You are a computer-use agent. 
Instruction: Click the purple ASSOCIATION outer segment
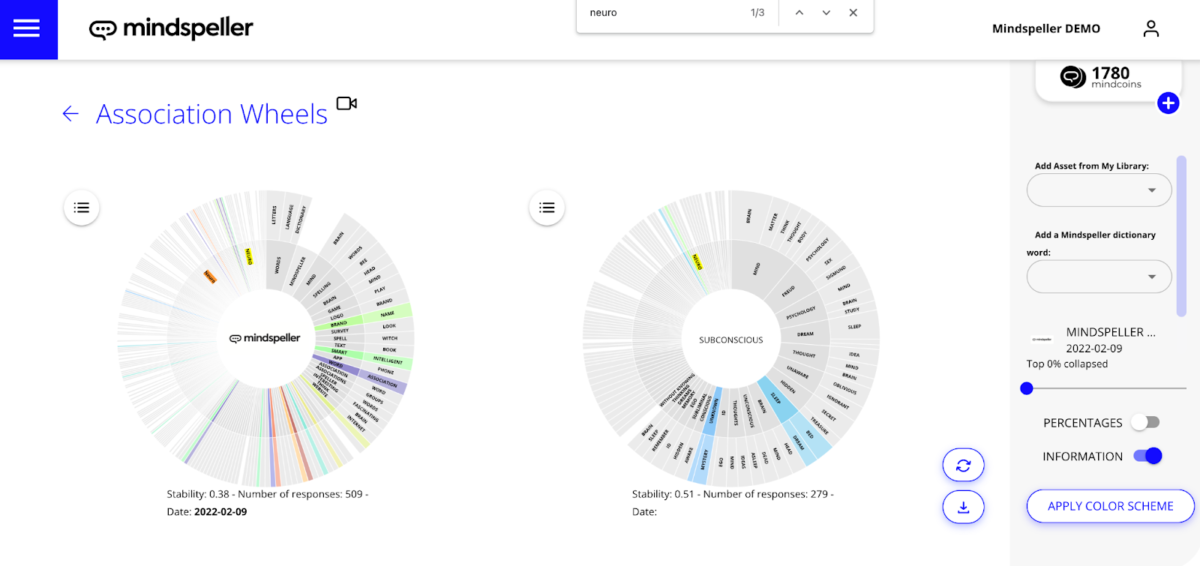coord(382,381)
